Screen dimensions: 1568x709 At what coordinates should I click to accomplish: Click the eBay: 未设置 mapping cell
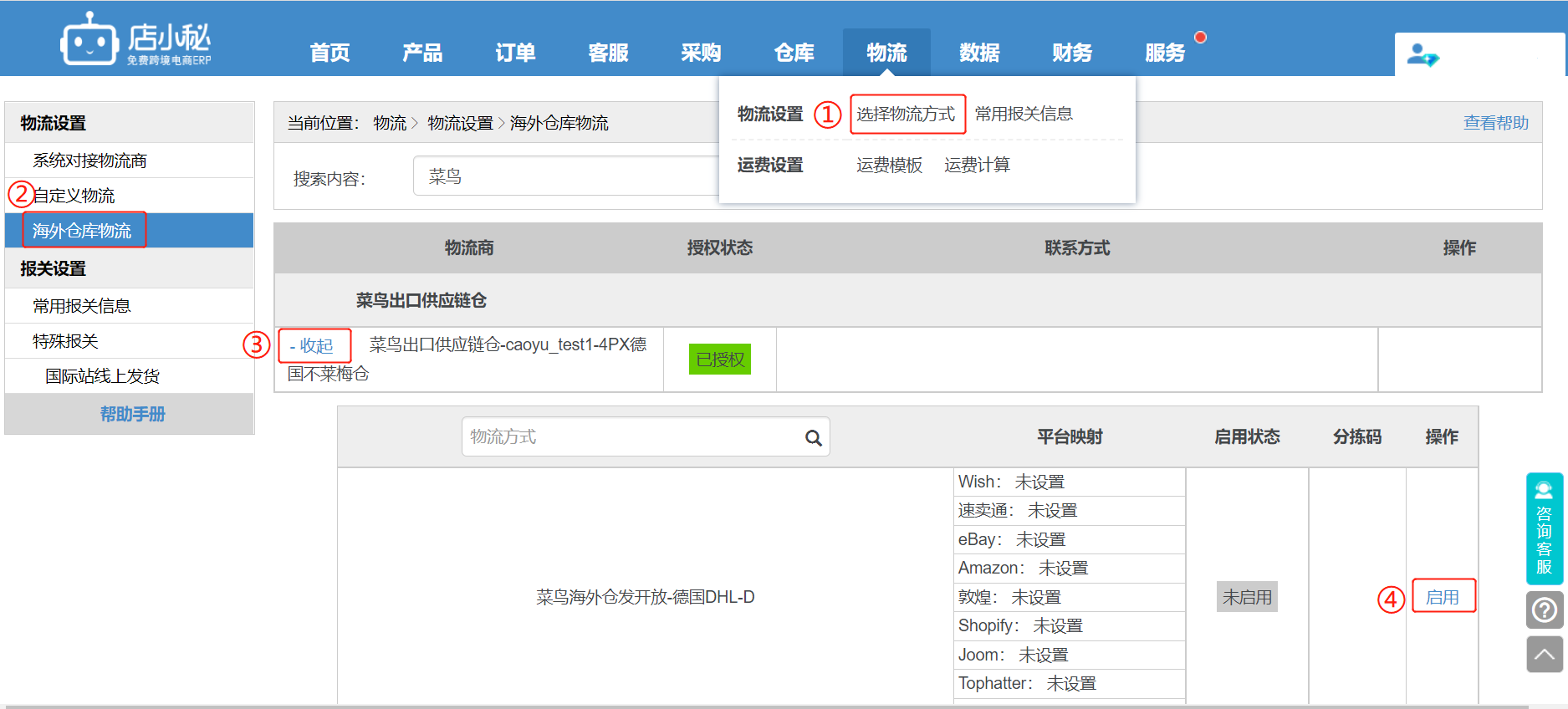coord(1070,540)
